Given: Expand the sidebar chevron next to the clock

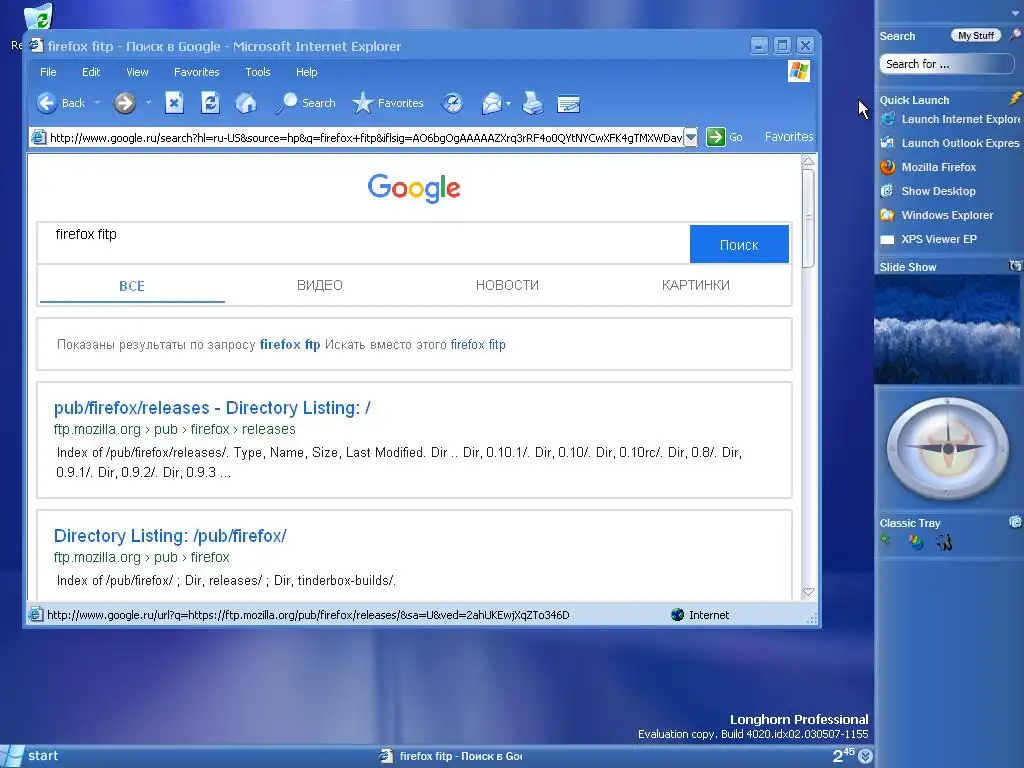Looking at the screenshot, I should click(x=866, y=756).
